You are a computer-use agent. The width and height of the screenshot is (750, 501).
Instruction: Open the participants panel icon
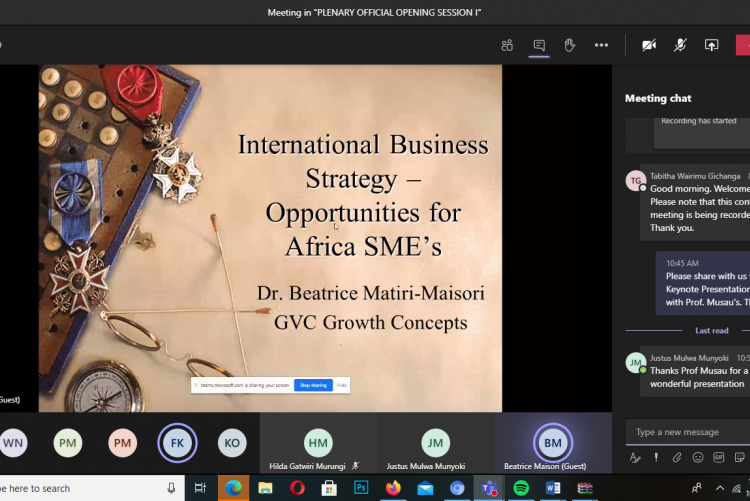(507, 45)
